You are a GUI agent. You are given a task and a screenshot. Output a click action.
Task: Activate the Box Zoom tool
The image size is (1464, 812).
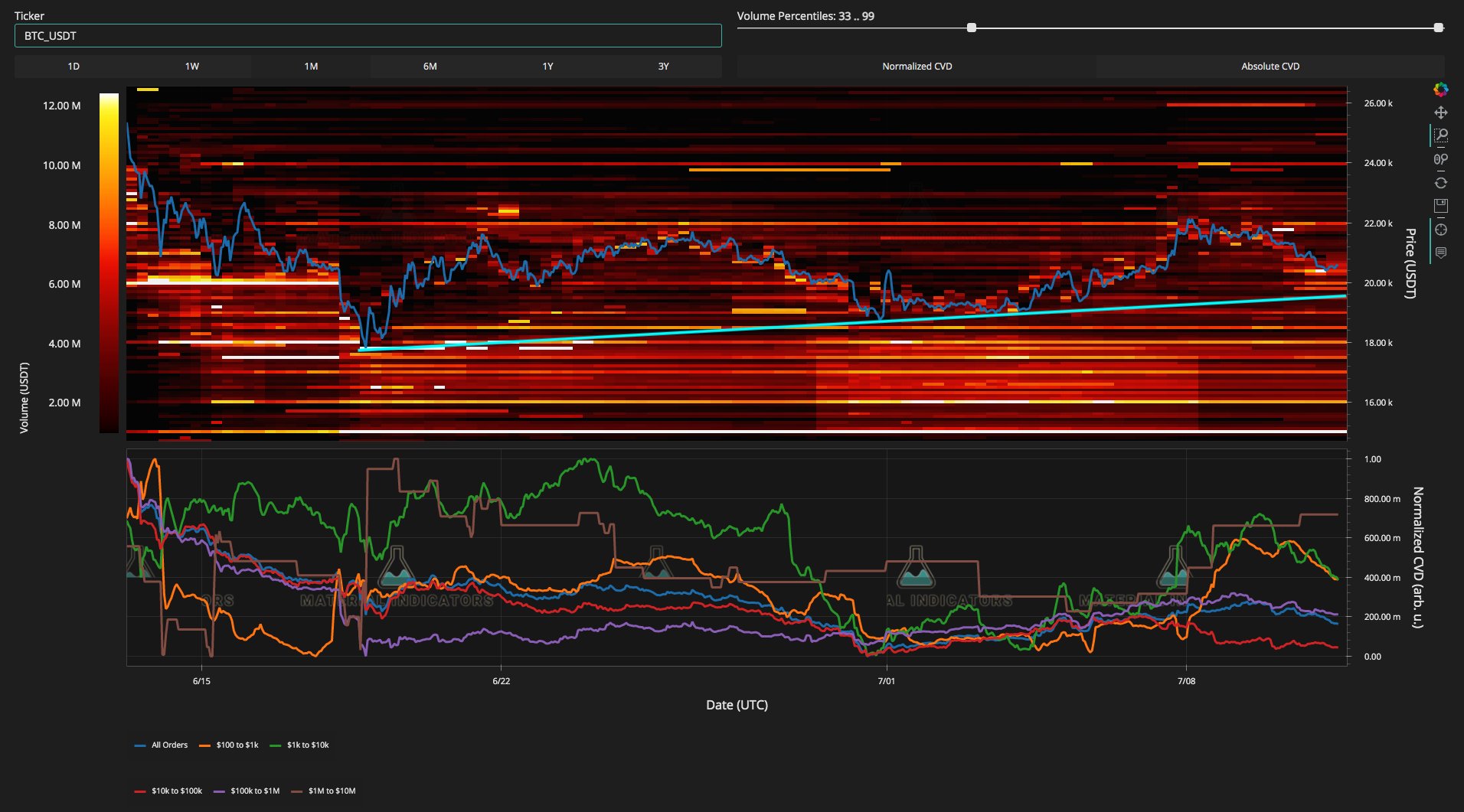pyautogui.click(x=1440, y=136)
